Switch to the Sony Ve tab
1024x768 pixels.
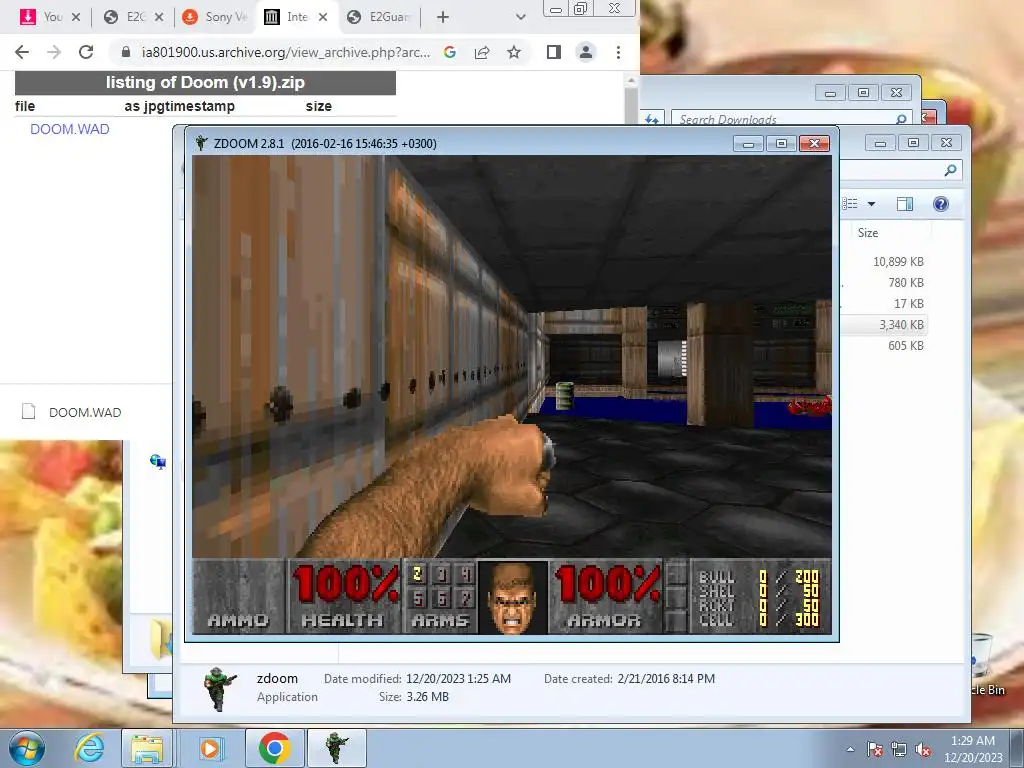216,18
